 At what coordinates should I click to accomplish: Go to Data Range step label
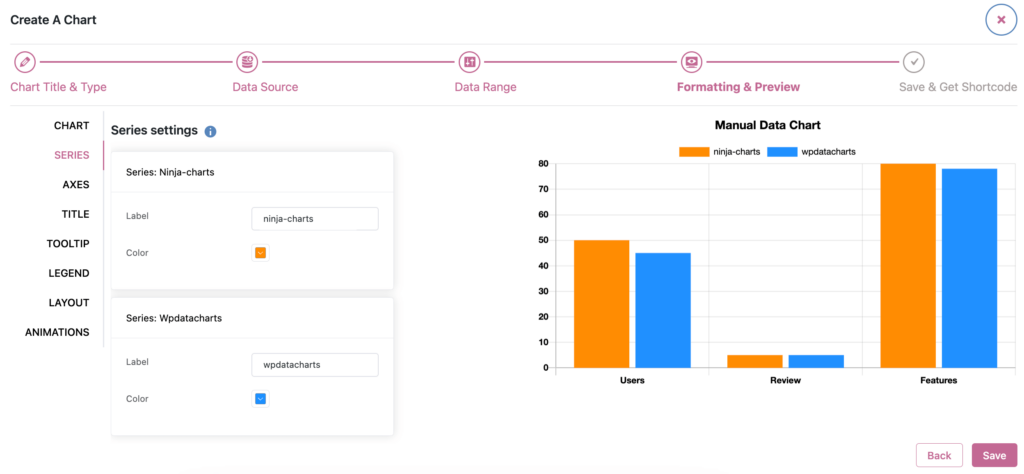485,87
